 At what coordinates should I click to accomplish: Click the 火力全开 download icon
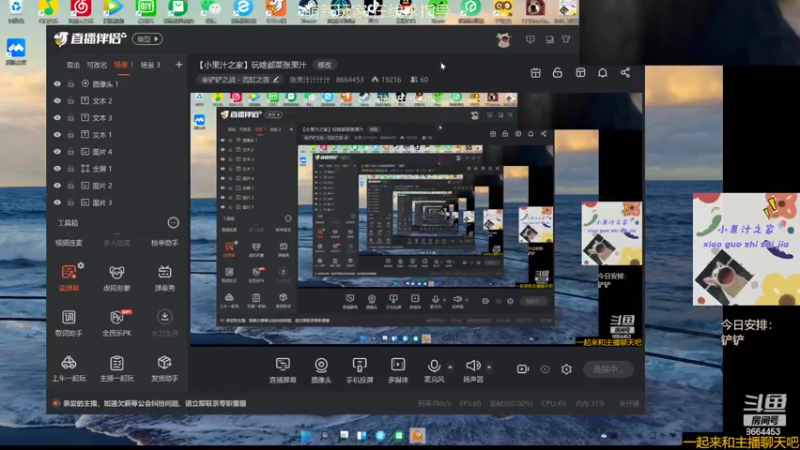(x=164, y=317)
